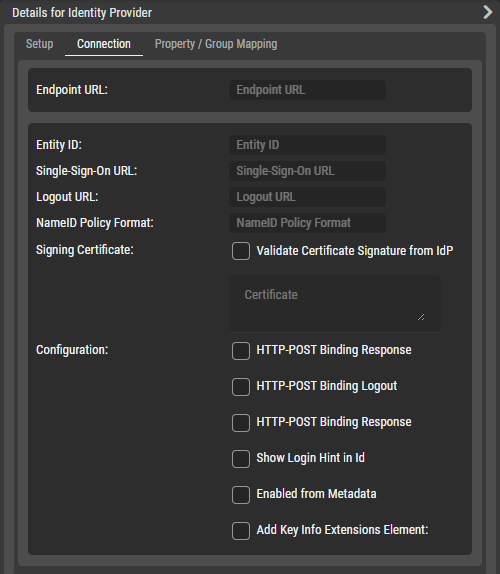Enable Validate Certificate Signature from IdP

(241, 251)
